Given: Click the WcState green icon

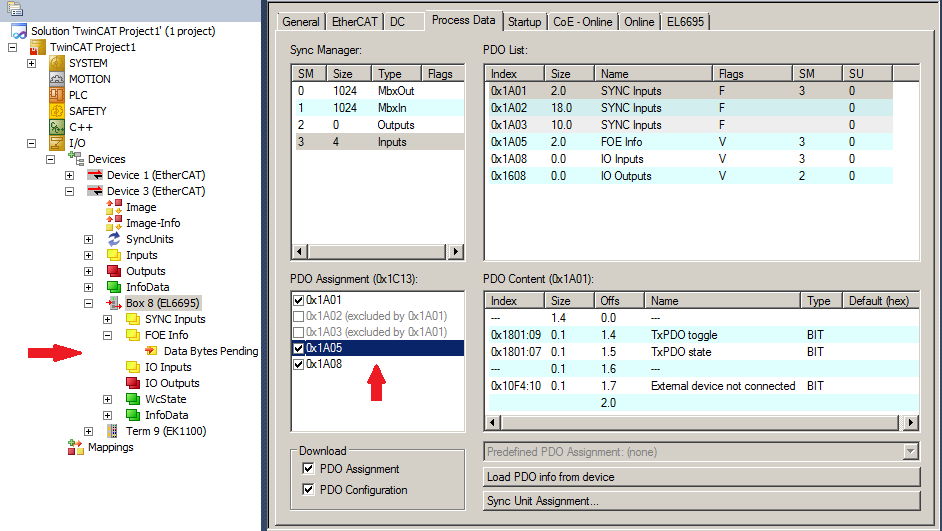Looking at the screenshot, I should (133, 399).
